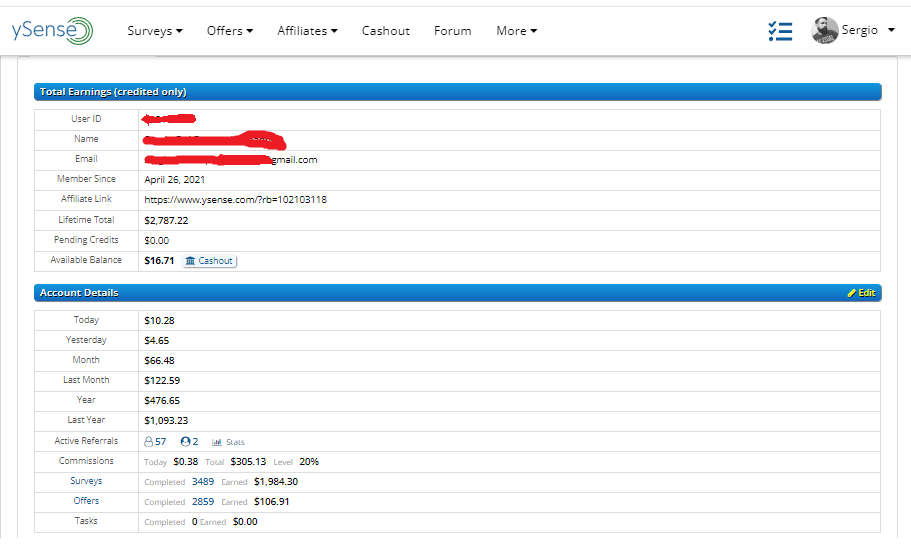Viewport: 911px width, 556px height.
Task: Click the pencil icon next to Edit
Action: [x=851, y=293]
